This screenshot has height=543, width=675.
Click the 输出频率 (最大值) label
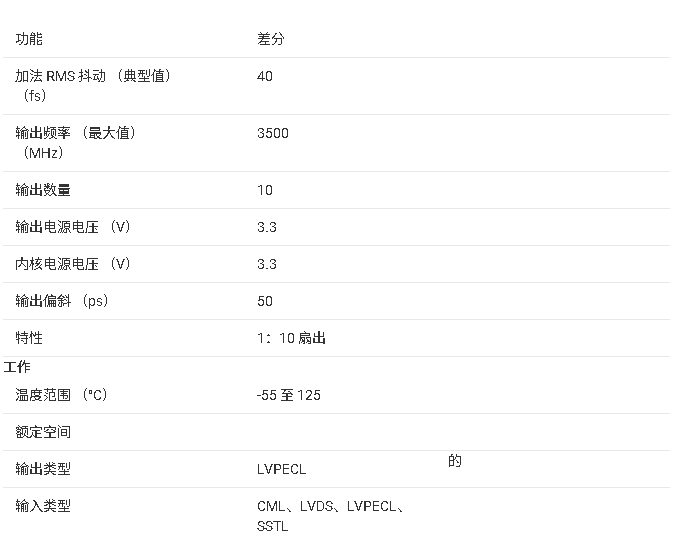click(75, 133)
